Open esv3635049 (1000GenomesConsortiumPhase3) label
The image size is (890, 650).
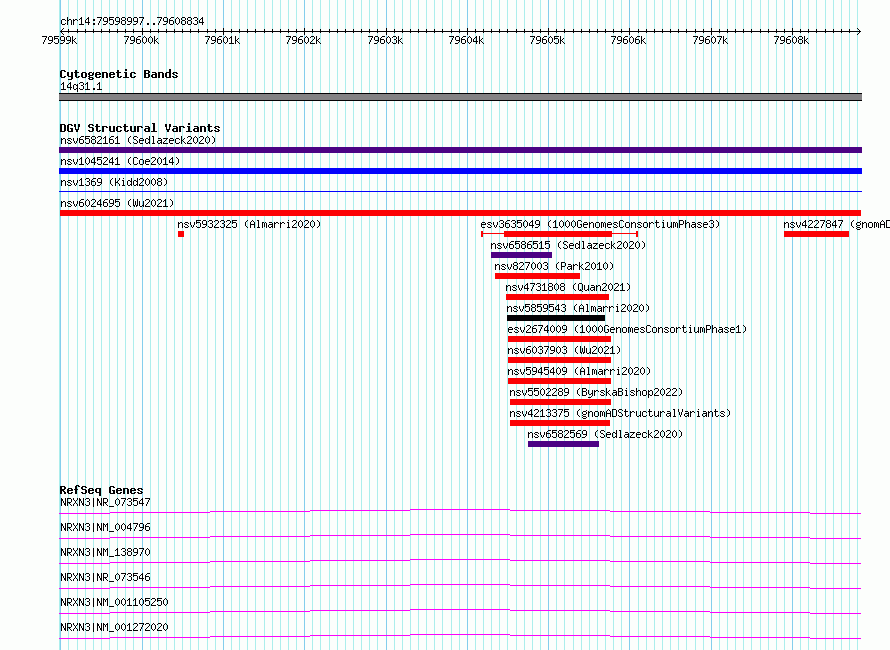(x=600, y=224)
